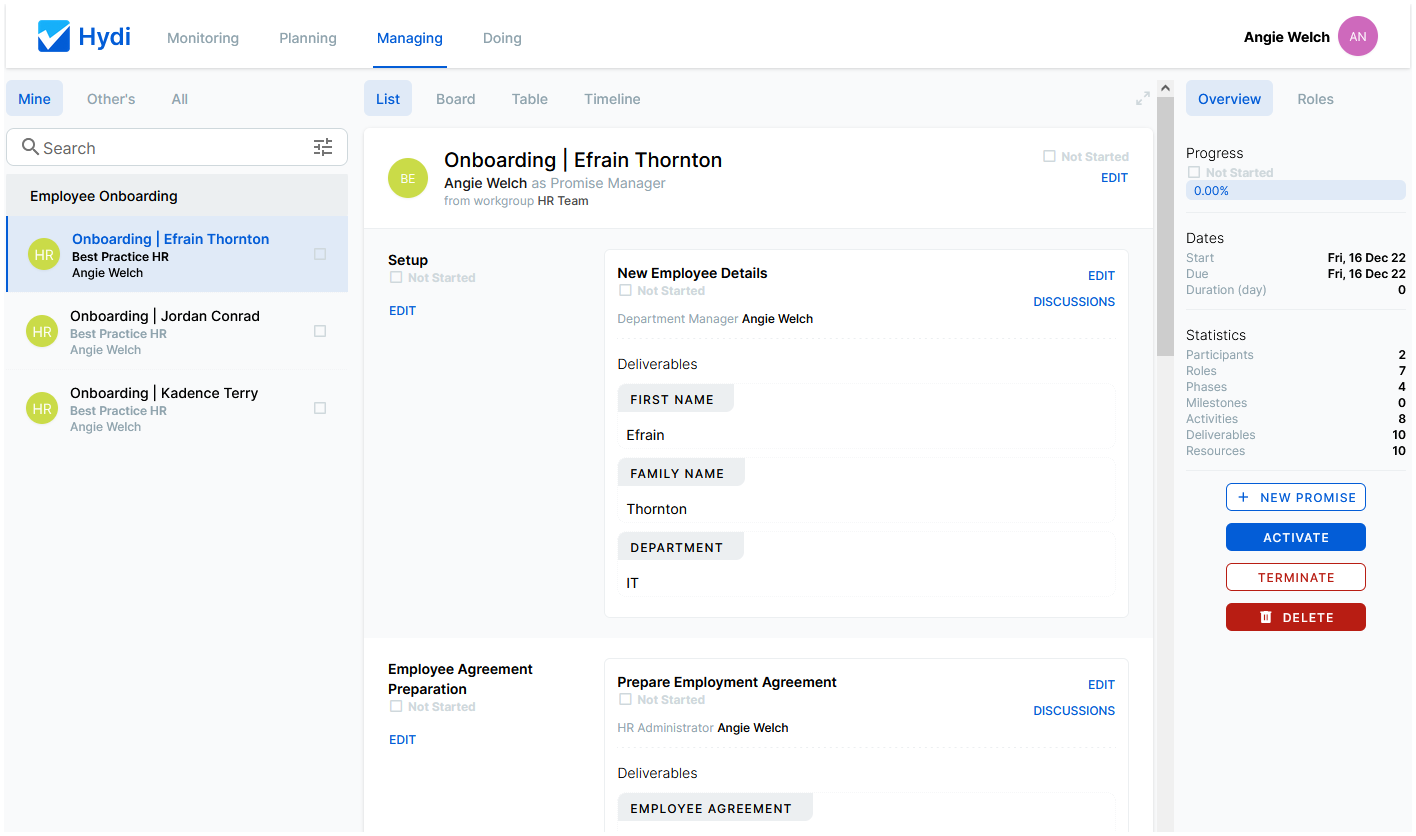Go to the Doing tab
The height and width of the screenshot is (836, 1416).
(502, 38)
